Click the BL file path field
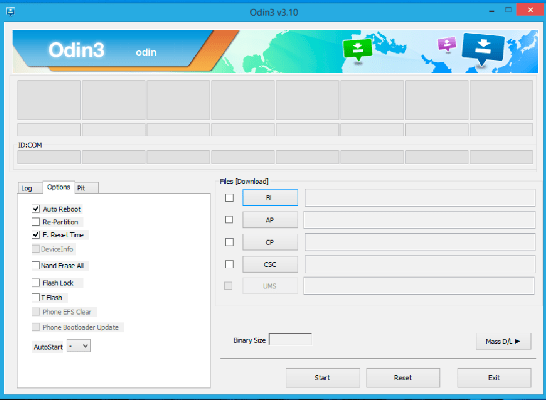546x400 pixels. pos(420,197)
